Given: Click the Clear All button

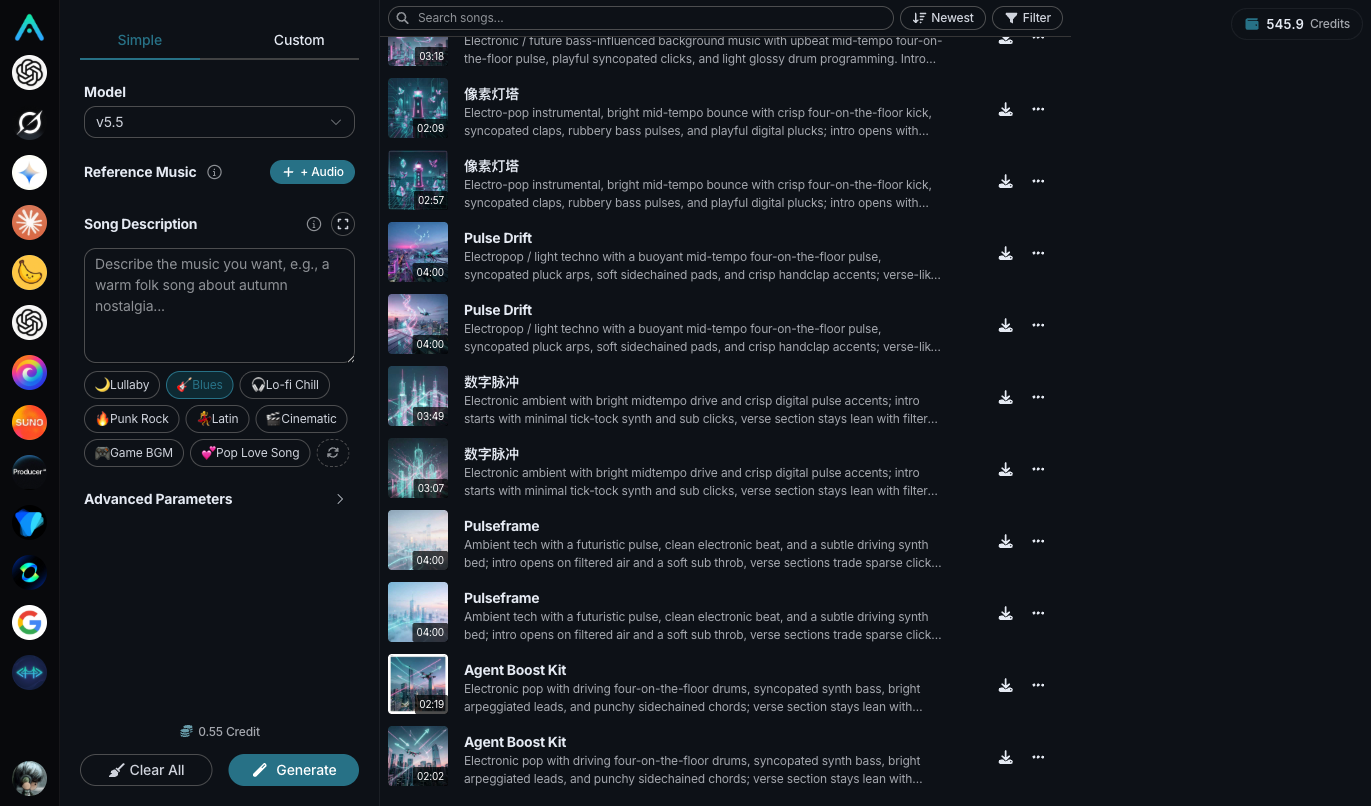Looking at the screenshot, I should (x=146, y=770).
